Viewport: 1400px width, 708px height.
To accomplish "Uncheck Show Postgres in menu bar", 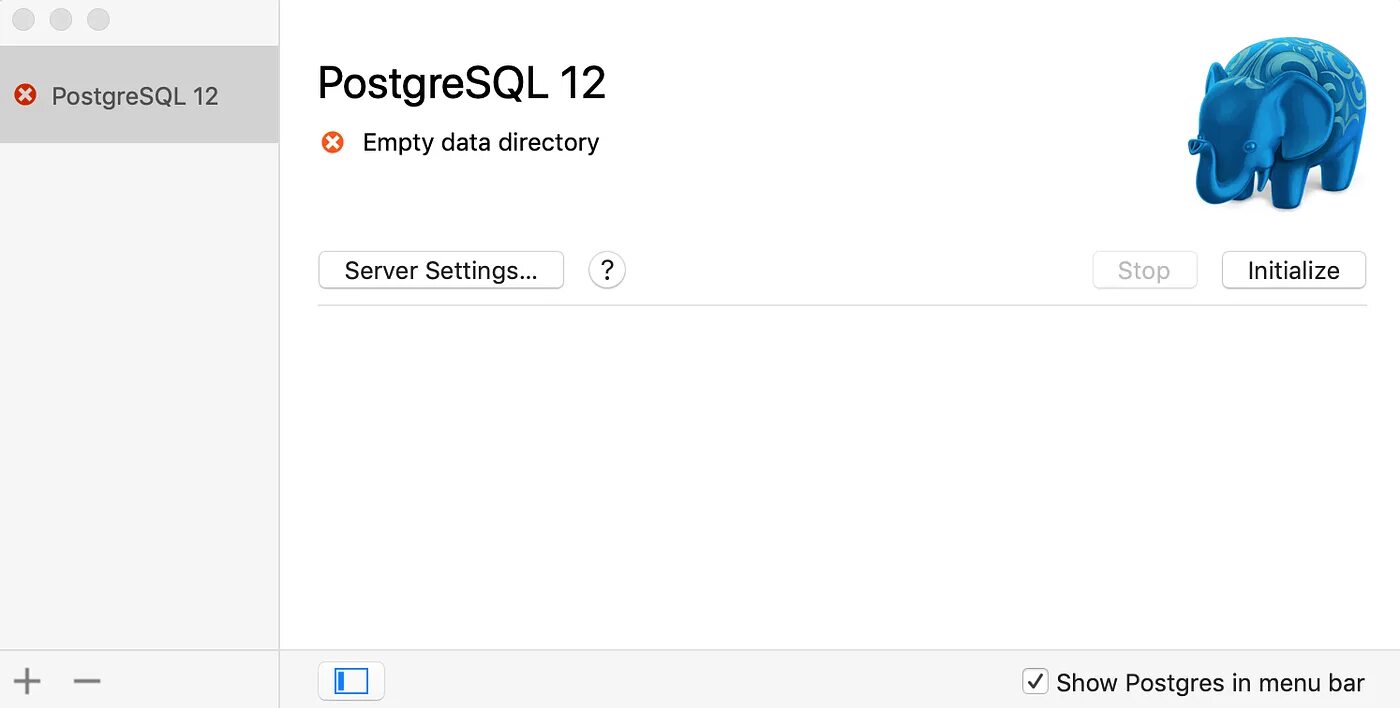I will pyautogui.click(x=1035, y=682).
